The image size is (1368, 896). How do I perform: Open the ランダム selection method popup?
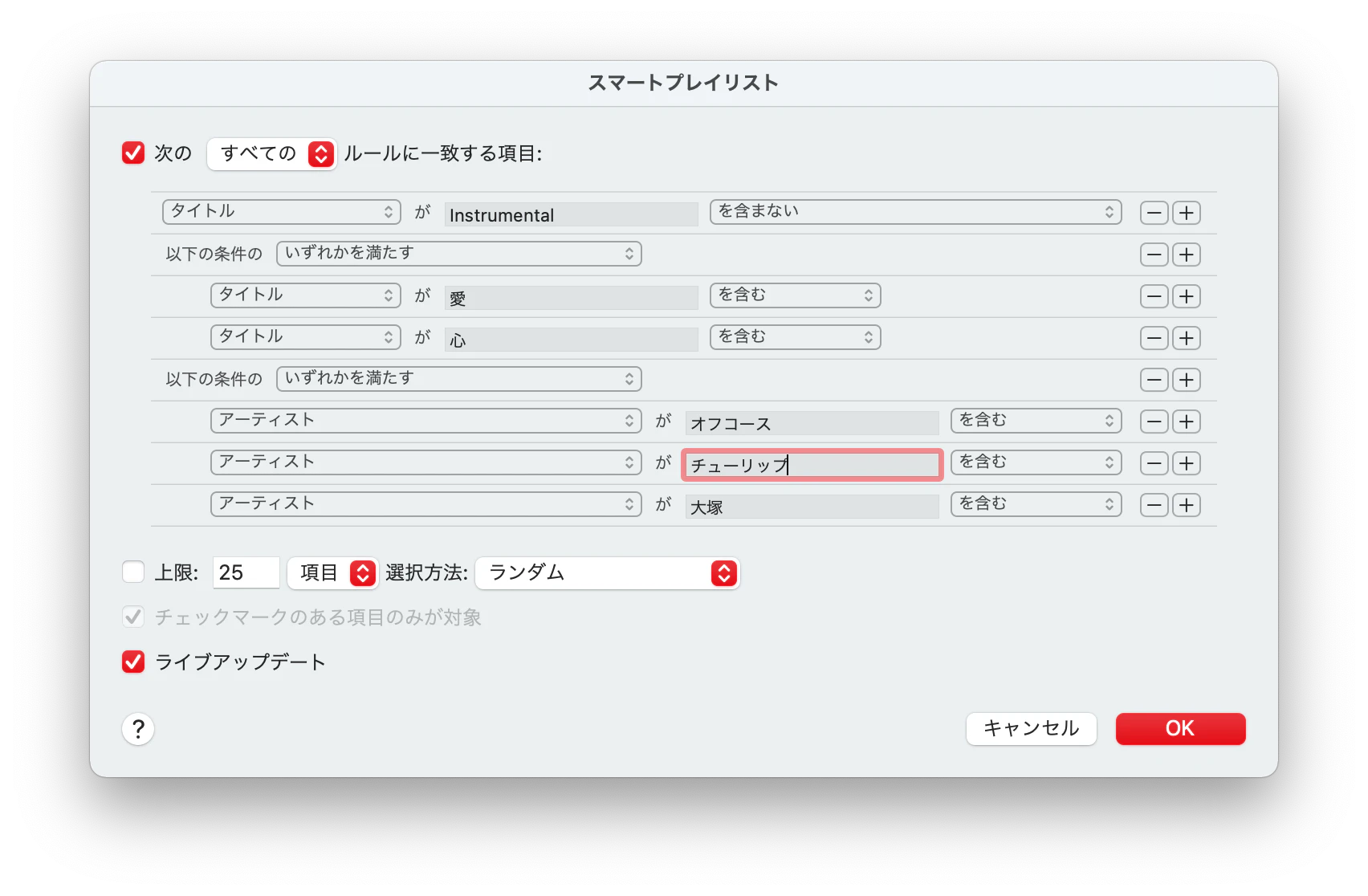coord(608,572)
